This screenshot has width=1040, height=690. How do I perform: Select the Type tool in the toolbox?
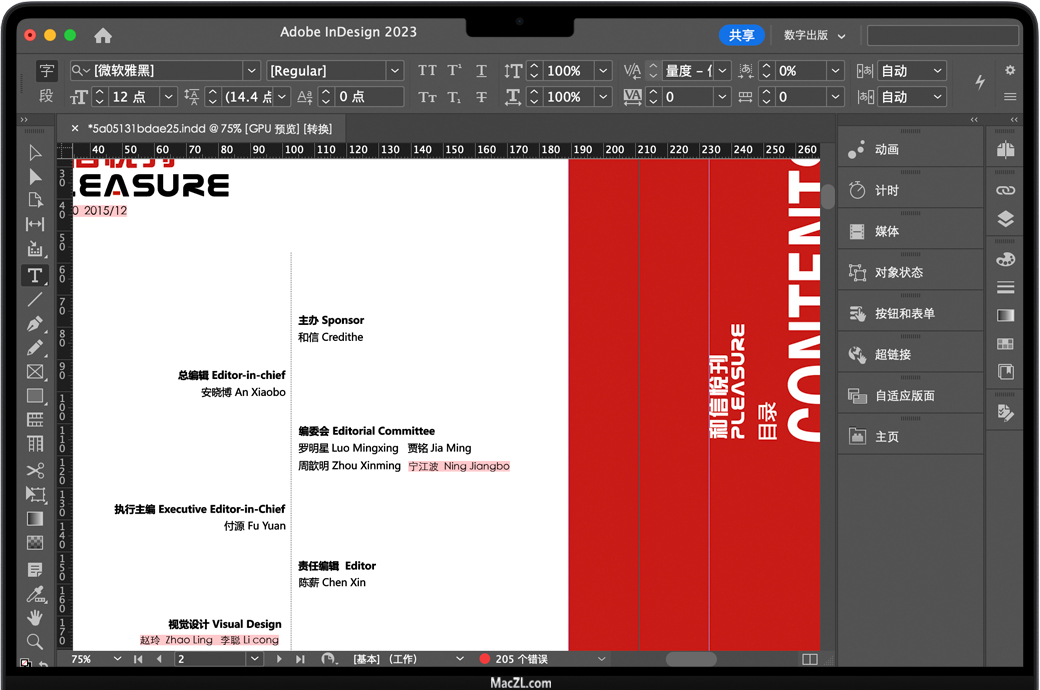tap(35, 275)
